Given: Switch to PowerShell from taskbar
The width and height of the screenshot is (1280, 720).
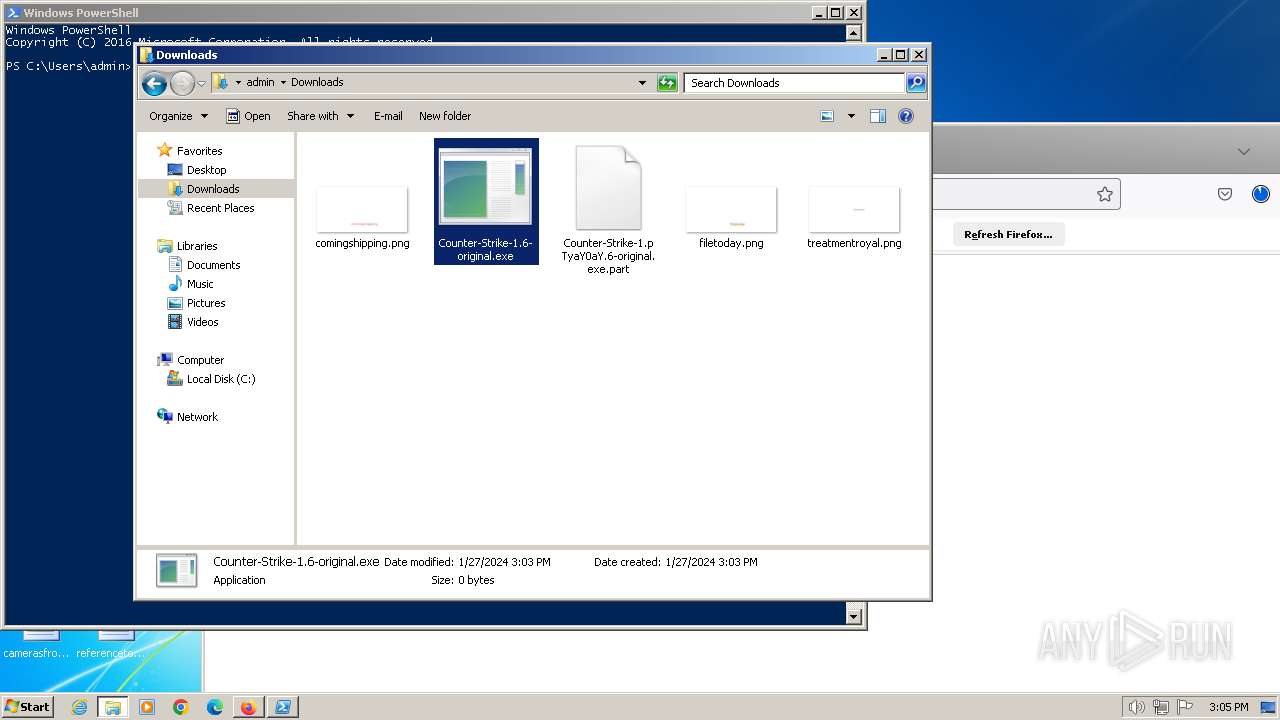Looking at the screenshot, I should click(x=283, y=707).
